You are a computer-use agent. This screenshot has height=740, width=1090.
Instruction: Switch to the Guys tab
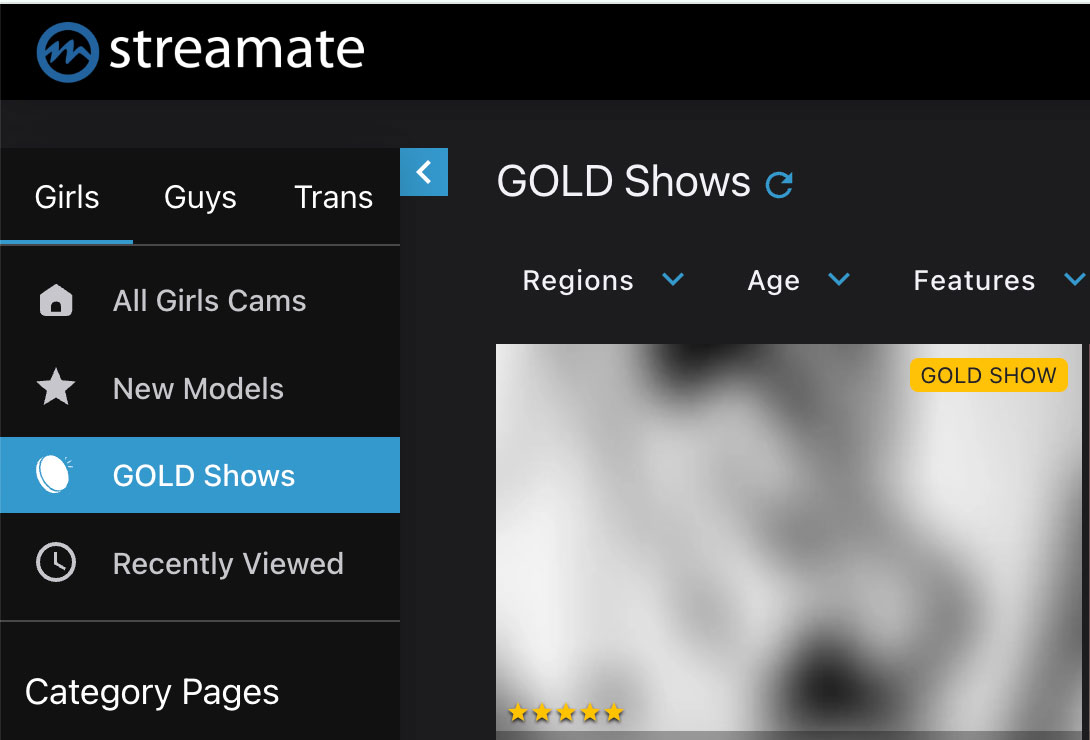199,197
